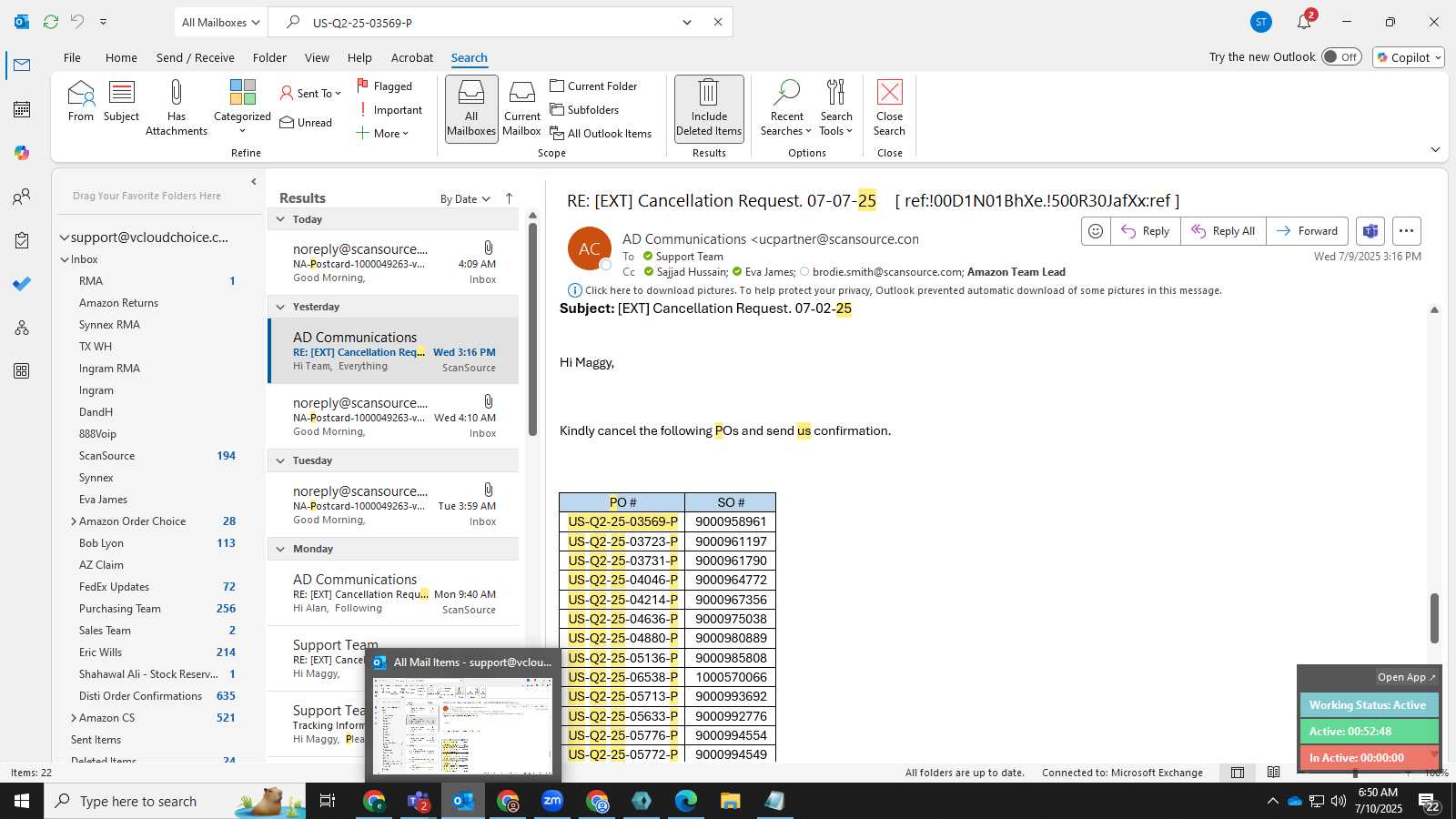Open Monday AD Communications cancellation email

coord(394,593)
